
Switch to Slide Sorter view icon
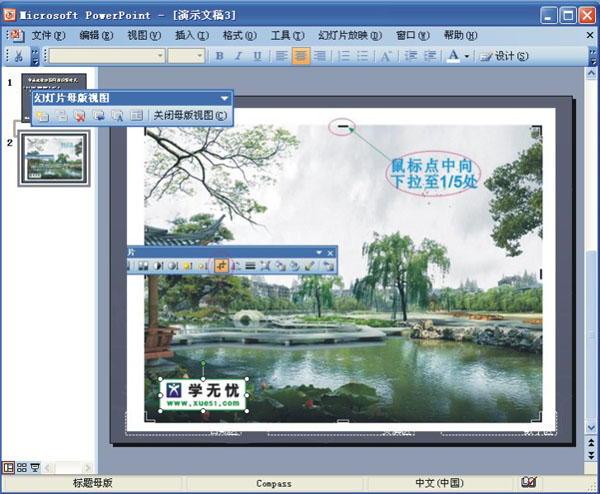point(22,468)
